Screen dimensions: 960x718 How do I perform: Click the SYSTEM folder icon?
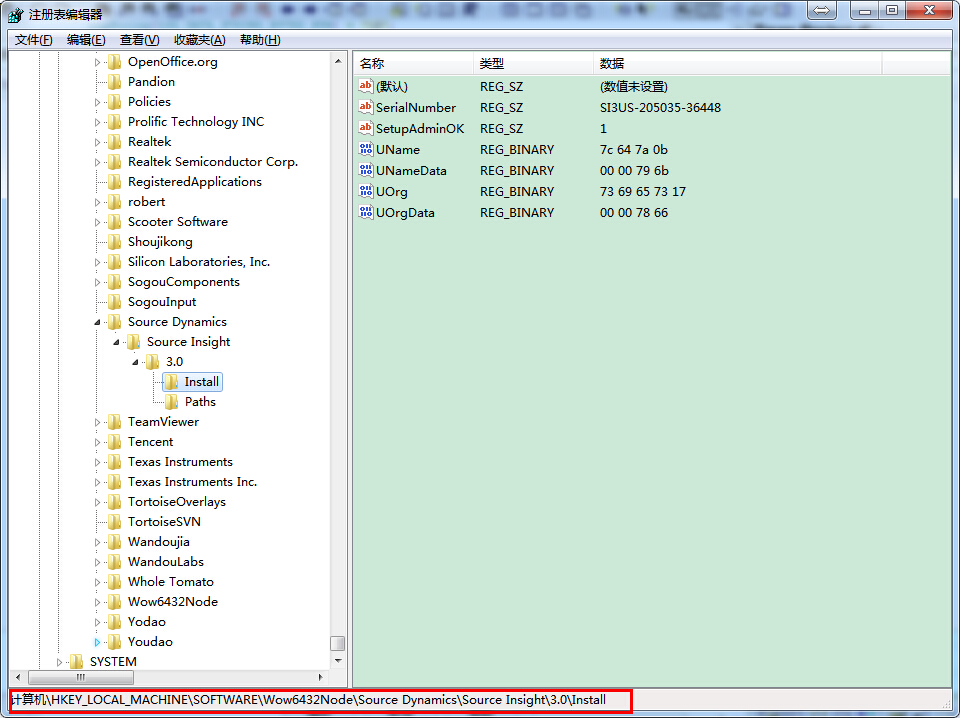click(x=77, y=662)
